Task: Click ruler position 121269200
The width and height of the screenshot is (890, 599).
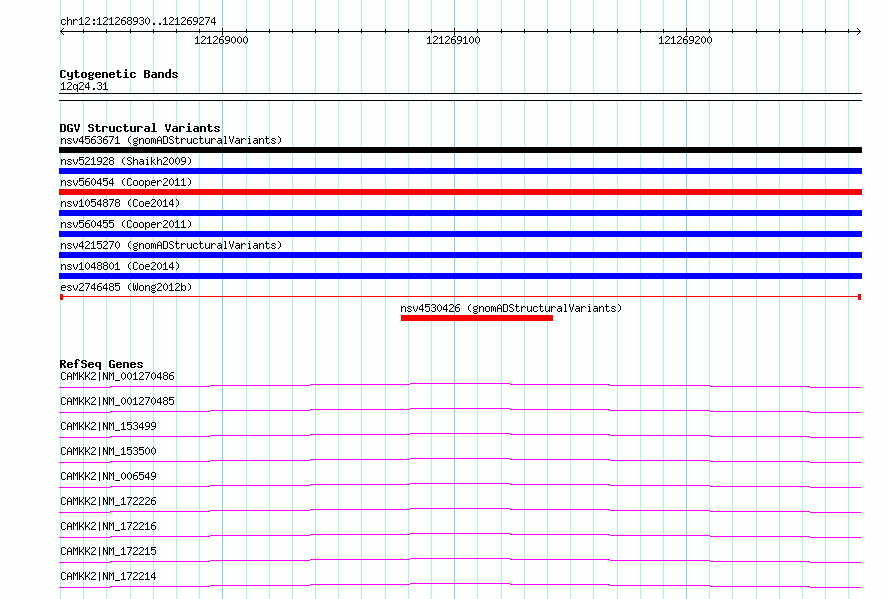Action: pyautogui.click(x=685, y=40)
